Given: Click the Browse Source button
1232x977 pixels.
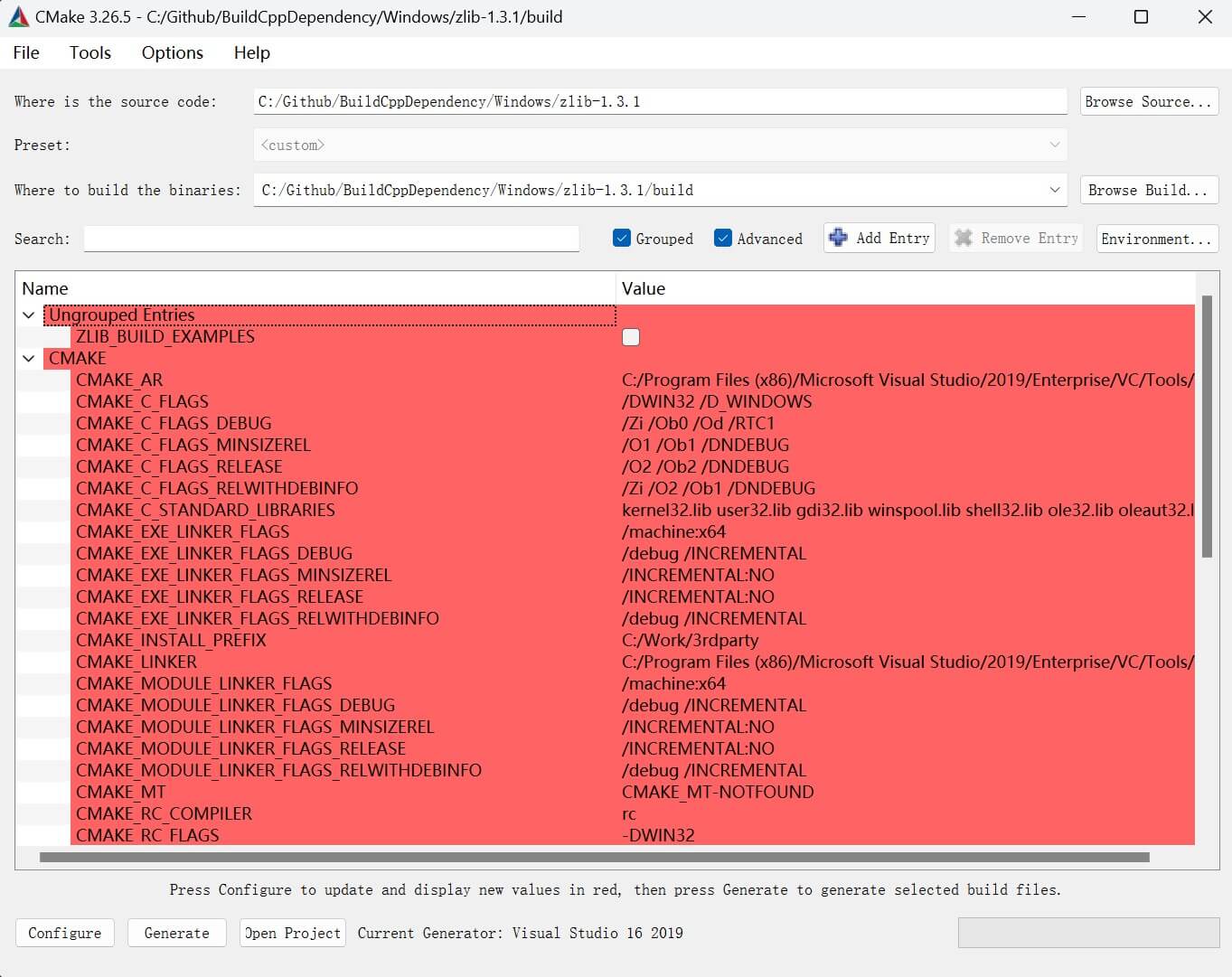Looking at the screenshot, I should [x=1149, y=101].
